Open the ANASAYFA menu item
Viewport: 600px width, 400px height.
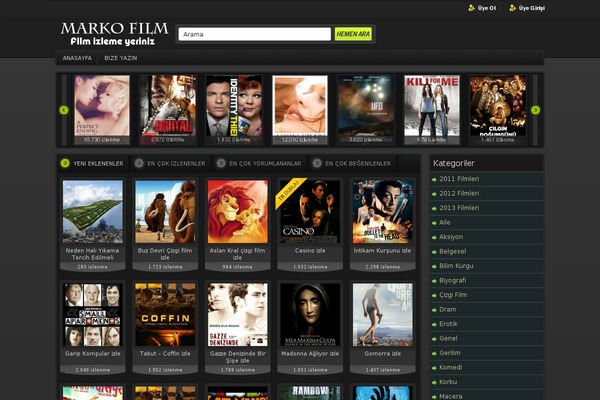[77, 58]
